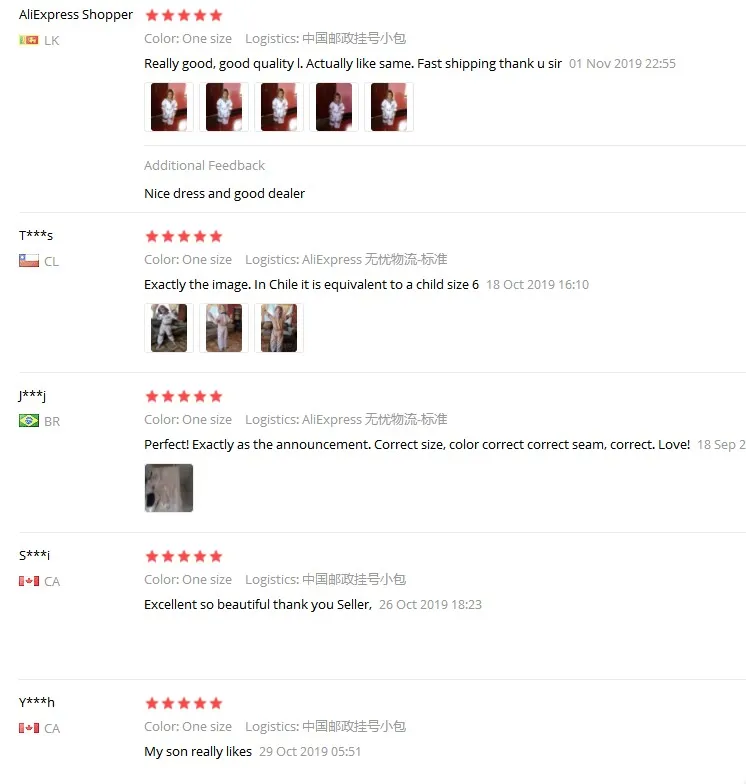Click the star rating on Y***h review

click(184, 703)
